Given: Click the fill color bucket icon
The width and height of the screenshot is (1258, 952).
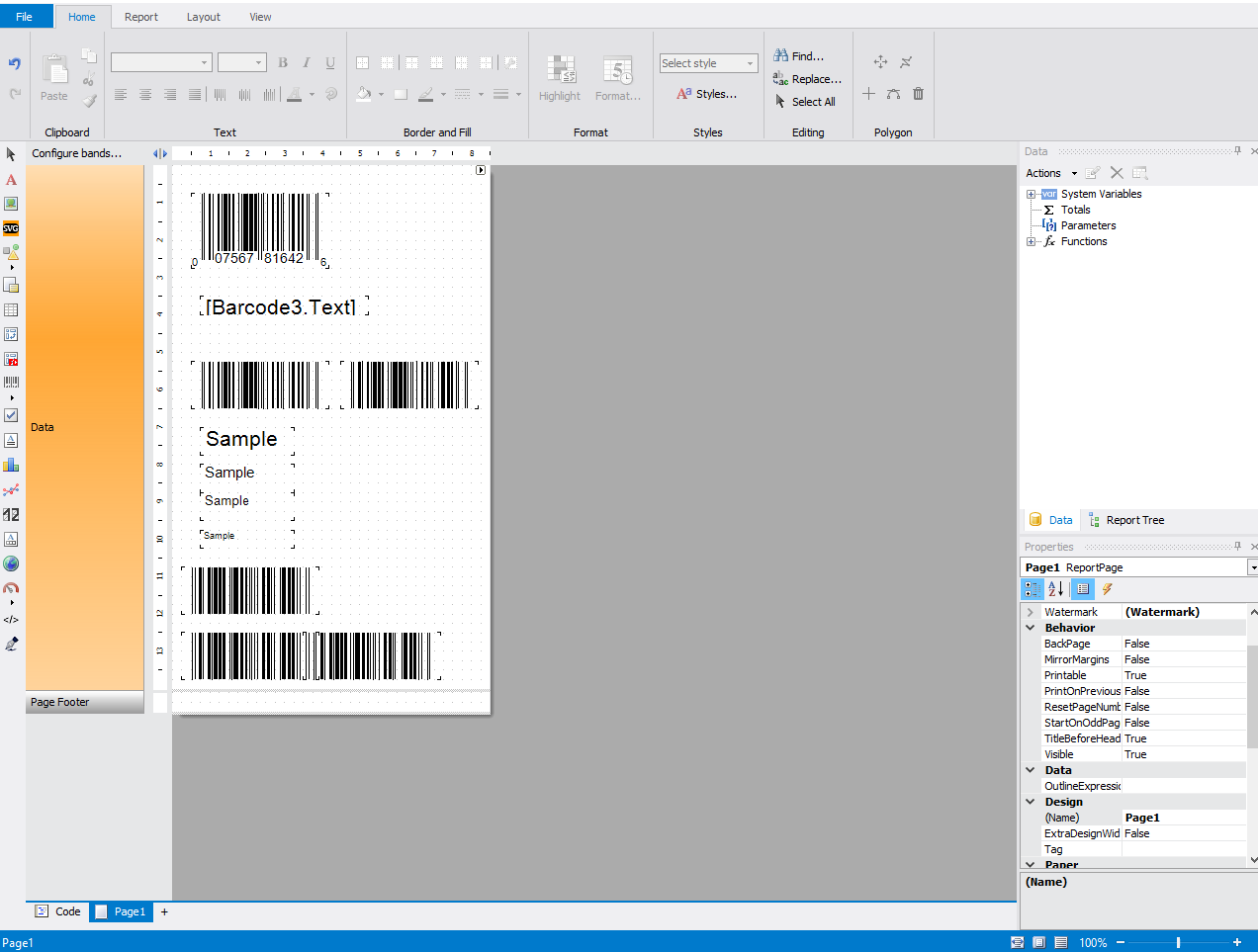Looking at the screenshot, I should coord(364,94).
